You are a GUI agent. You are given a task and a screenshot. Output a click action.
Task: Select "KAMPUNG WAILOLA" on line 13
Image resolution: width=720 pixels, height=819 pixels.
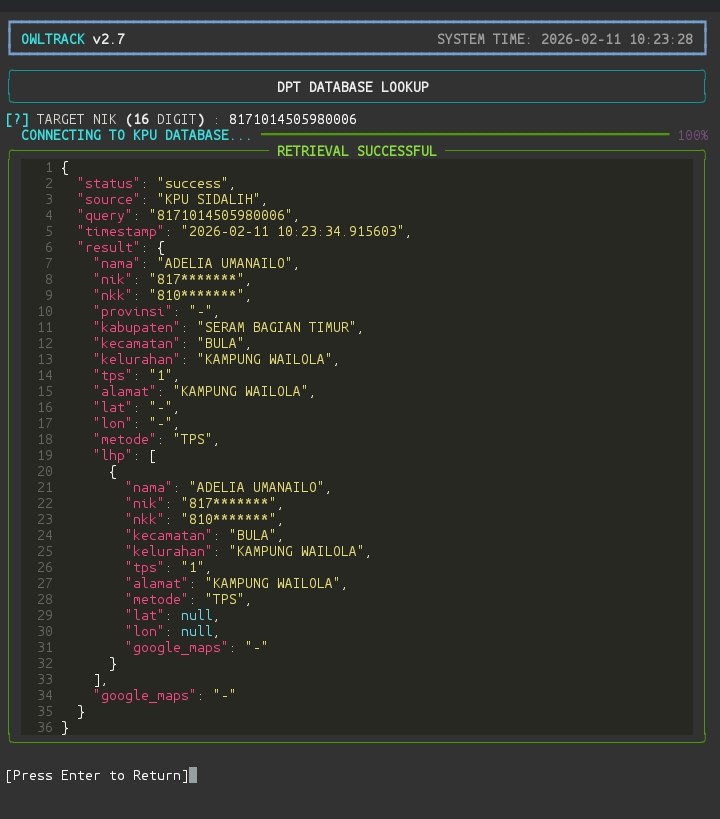coord(264,359)
